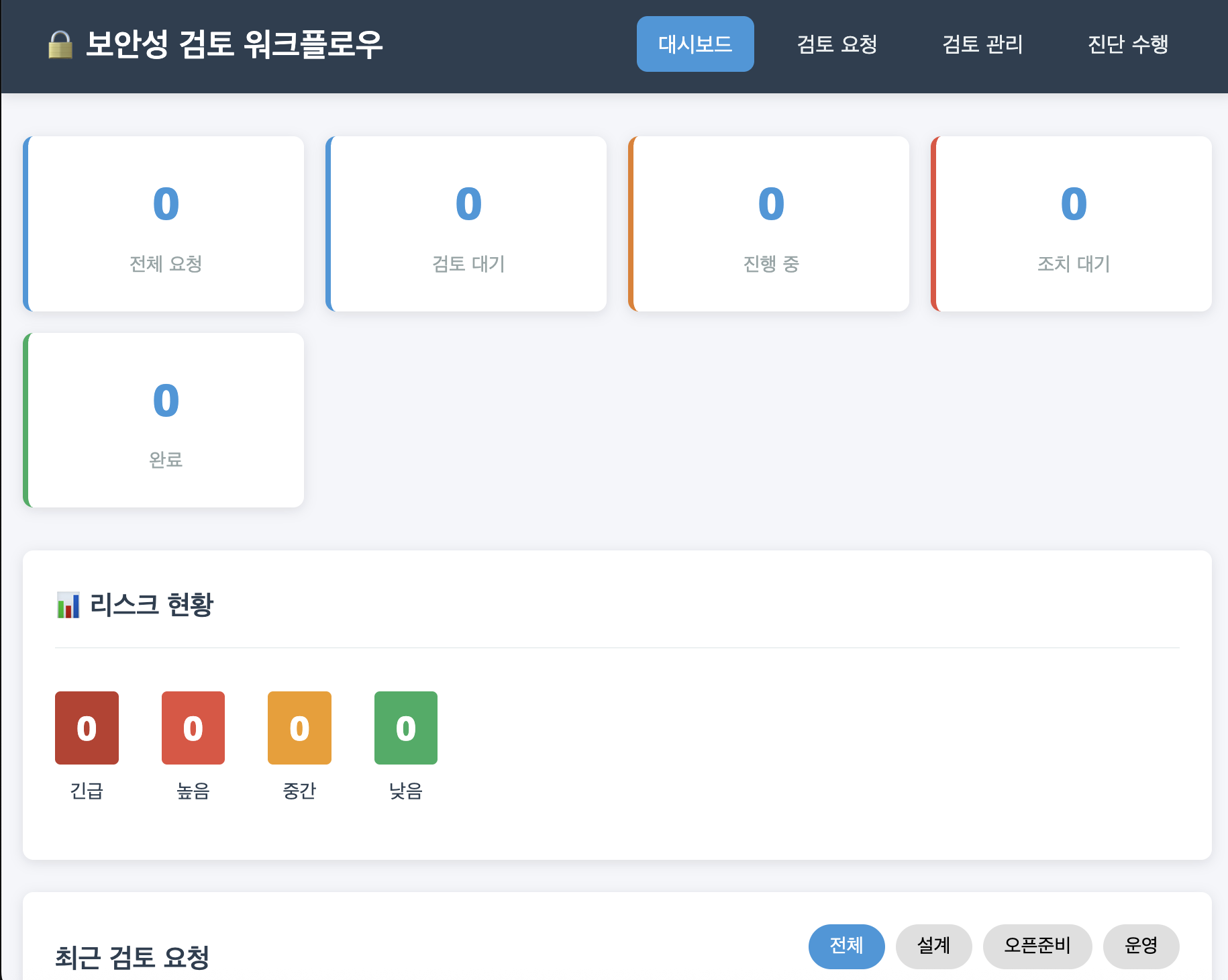Click the 최근 검토 요청 heading

click(x=132, y=957)
